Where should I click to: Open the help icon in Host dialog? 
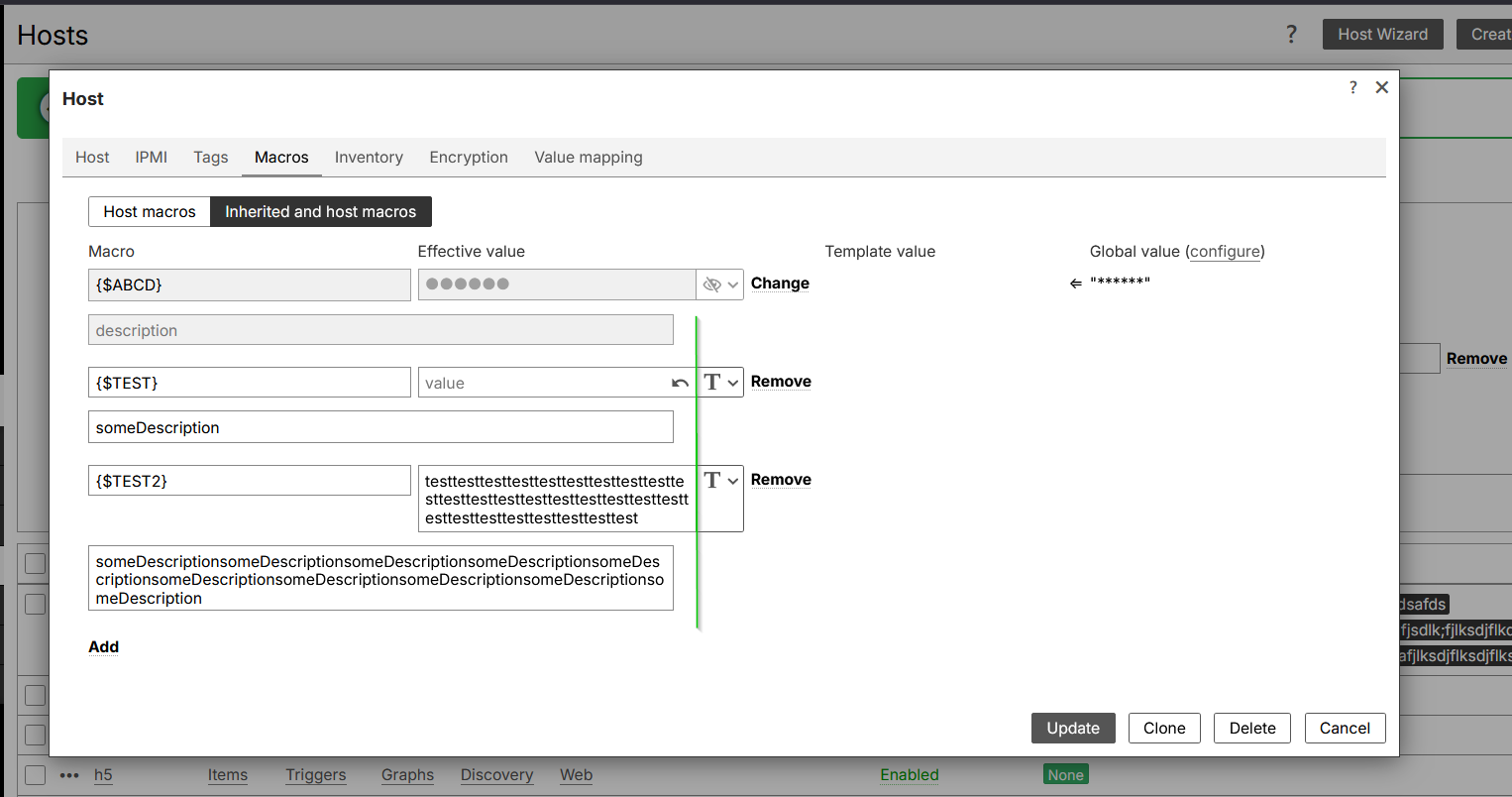click(1352, 87)
